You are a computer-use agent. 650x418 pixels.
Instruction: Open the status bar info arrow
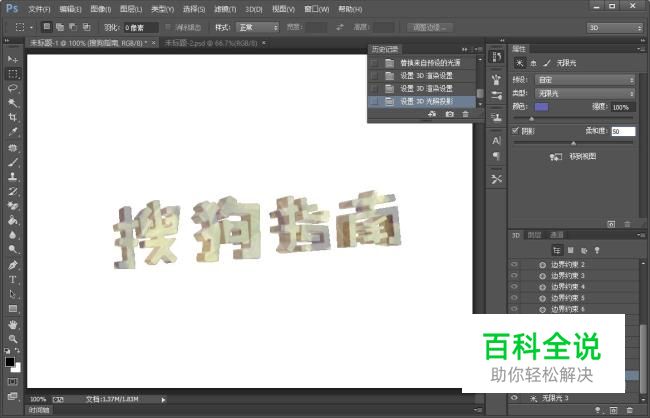click(x=163, y=400)
